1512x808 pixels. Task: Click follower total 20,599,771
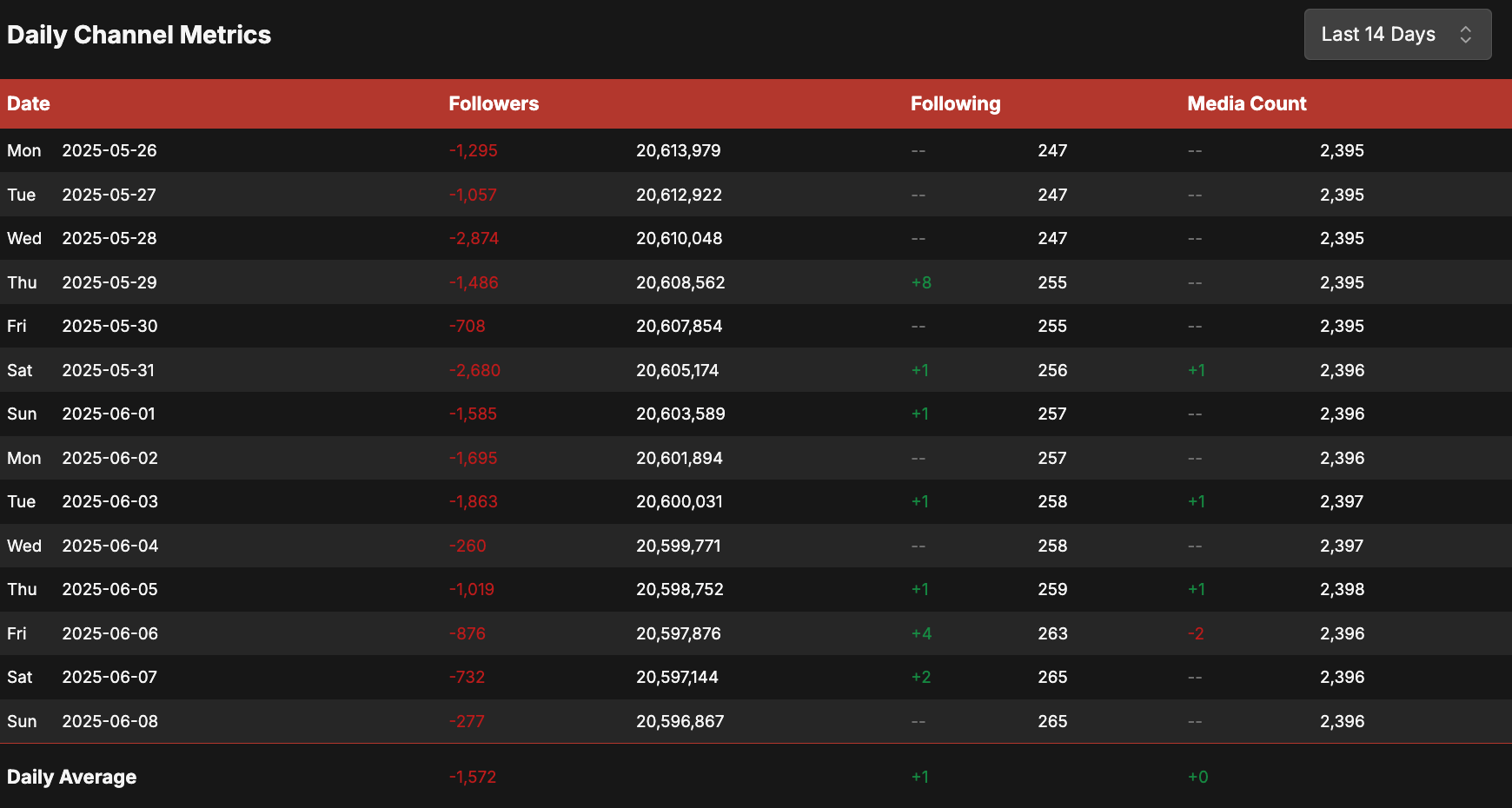click(x=679, y=546)
